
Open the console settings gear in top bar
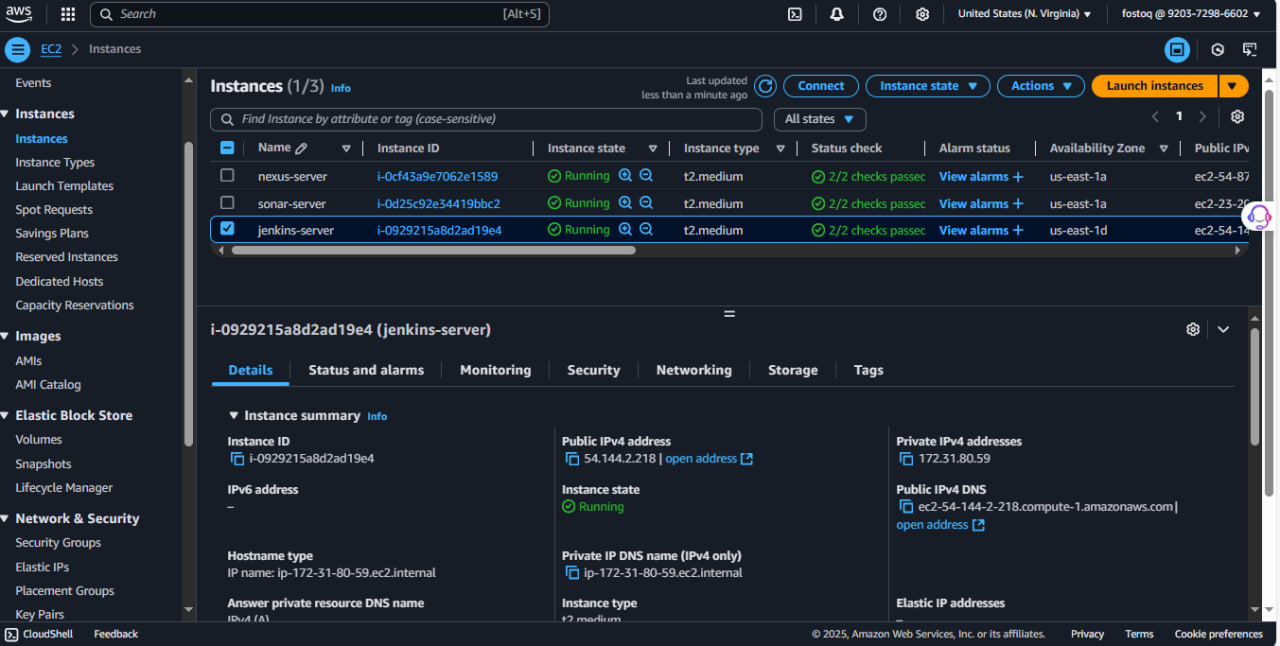point(922,14)
